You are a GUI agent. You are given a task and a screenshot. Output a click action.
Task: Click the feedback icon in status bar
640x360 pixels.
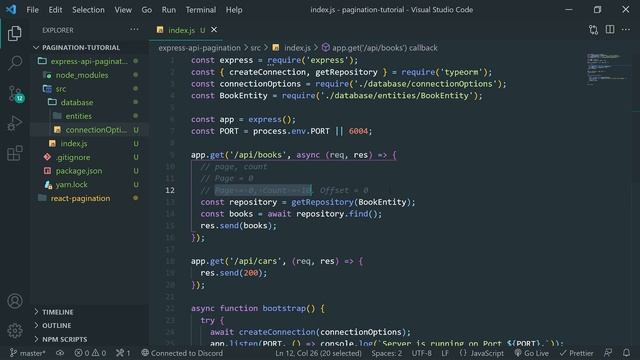point(608,353)
